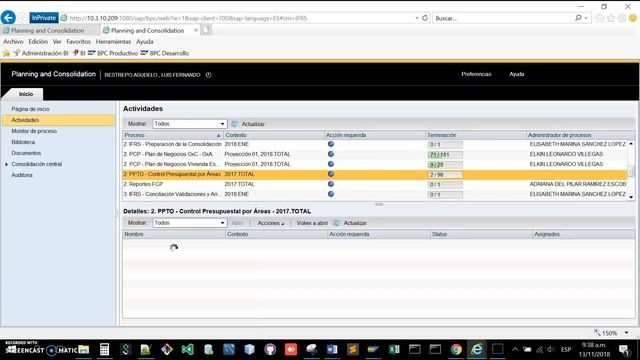
Task: Click the pane splitter handle above Detalles
Action: click(379, 204)
